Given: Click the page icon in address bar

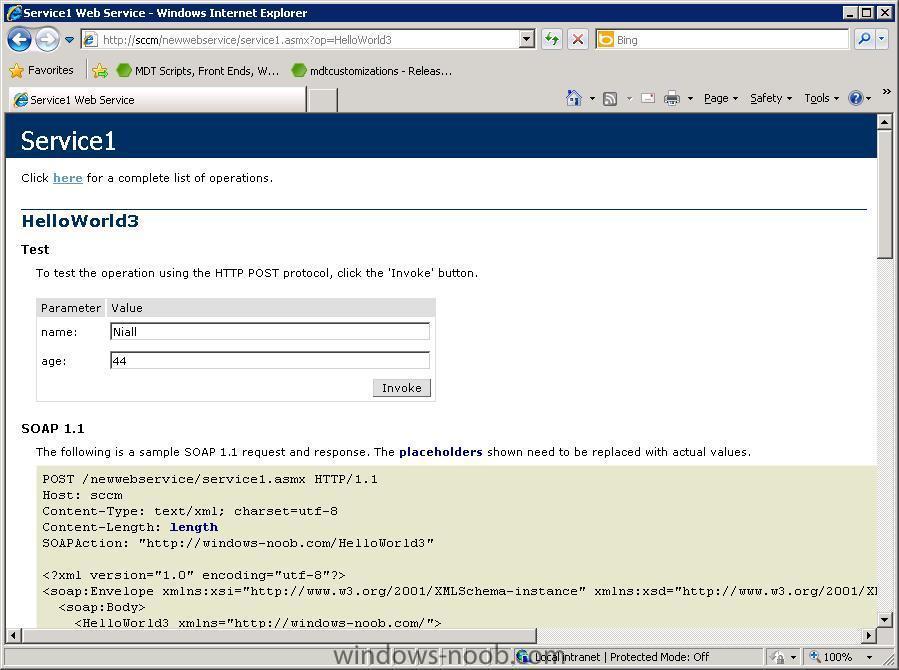Looking at the screenshot, I should 90,40.
